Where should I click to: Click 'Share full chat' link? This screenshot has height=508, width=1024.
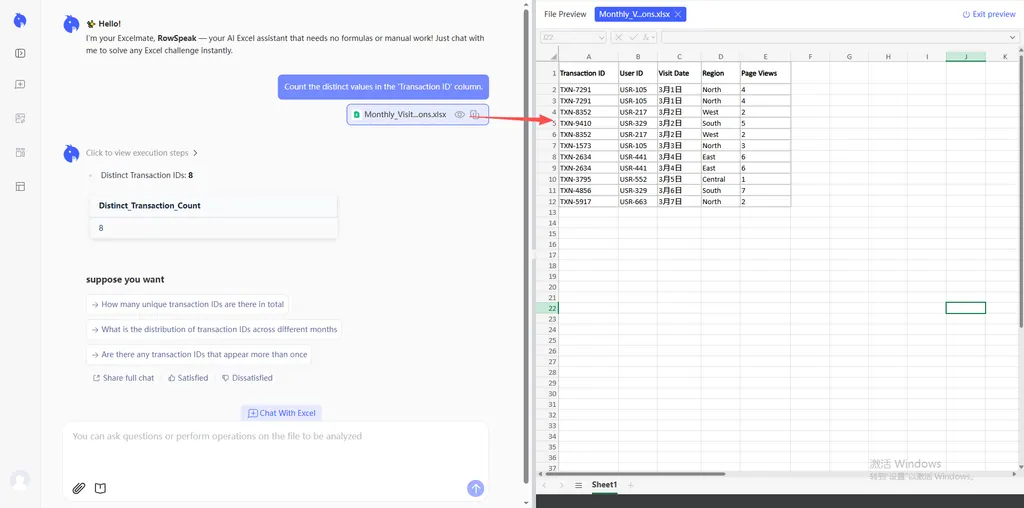pos(123,378)
